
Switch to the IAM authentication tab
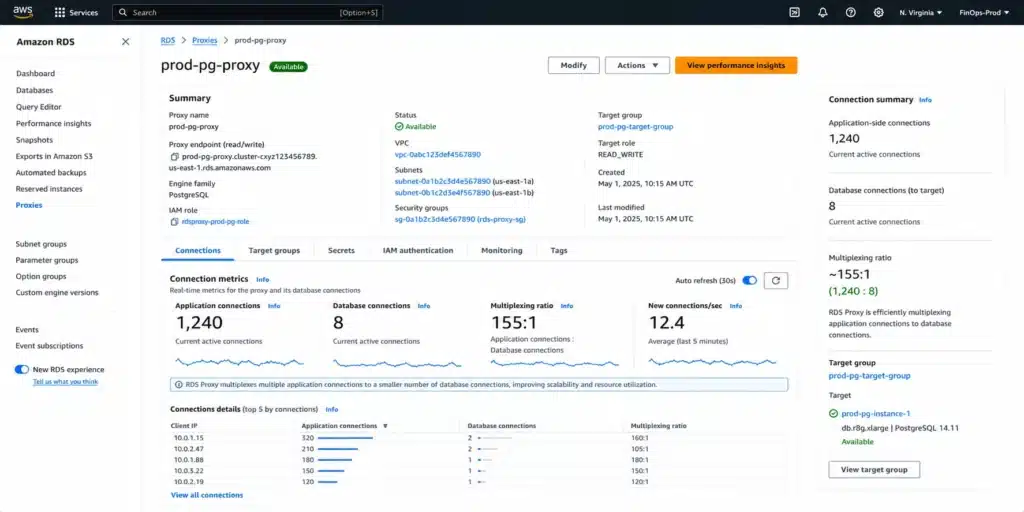pos(418,250)
